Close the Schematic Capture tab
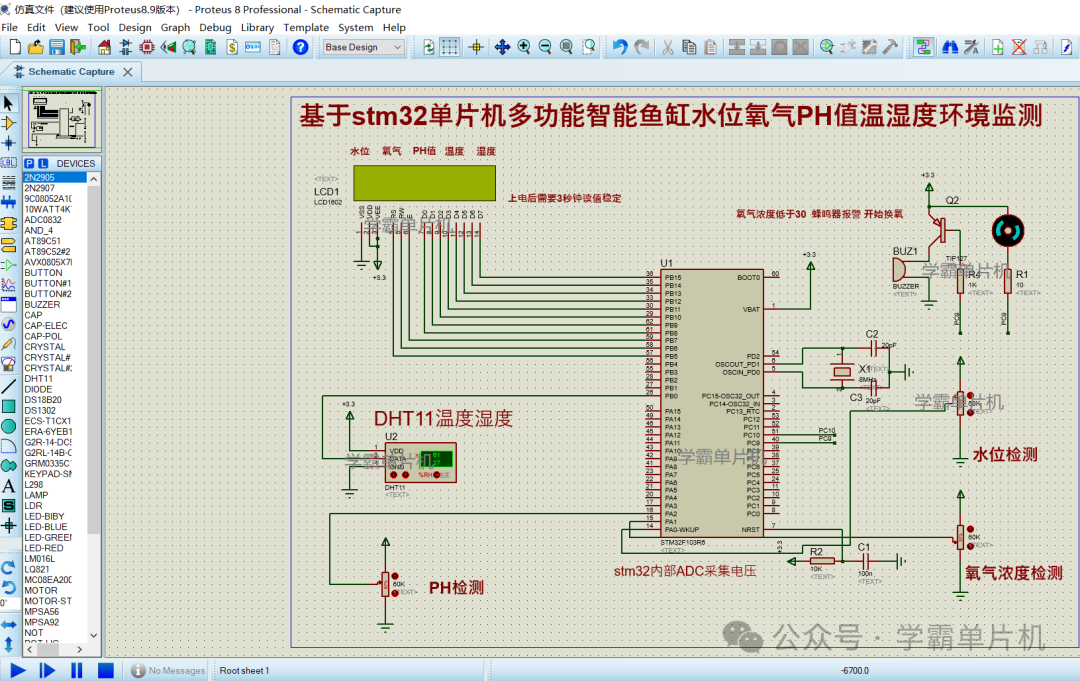1080x681 pixels. (127, 72)
